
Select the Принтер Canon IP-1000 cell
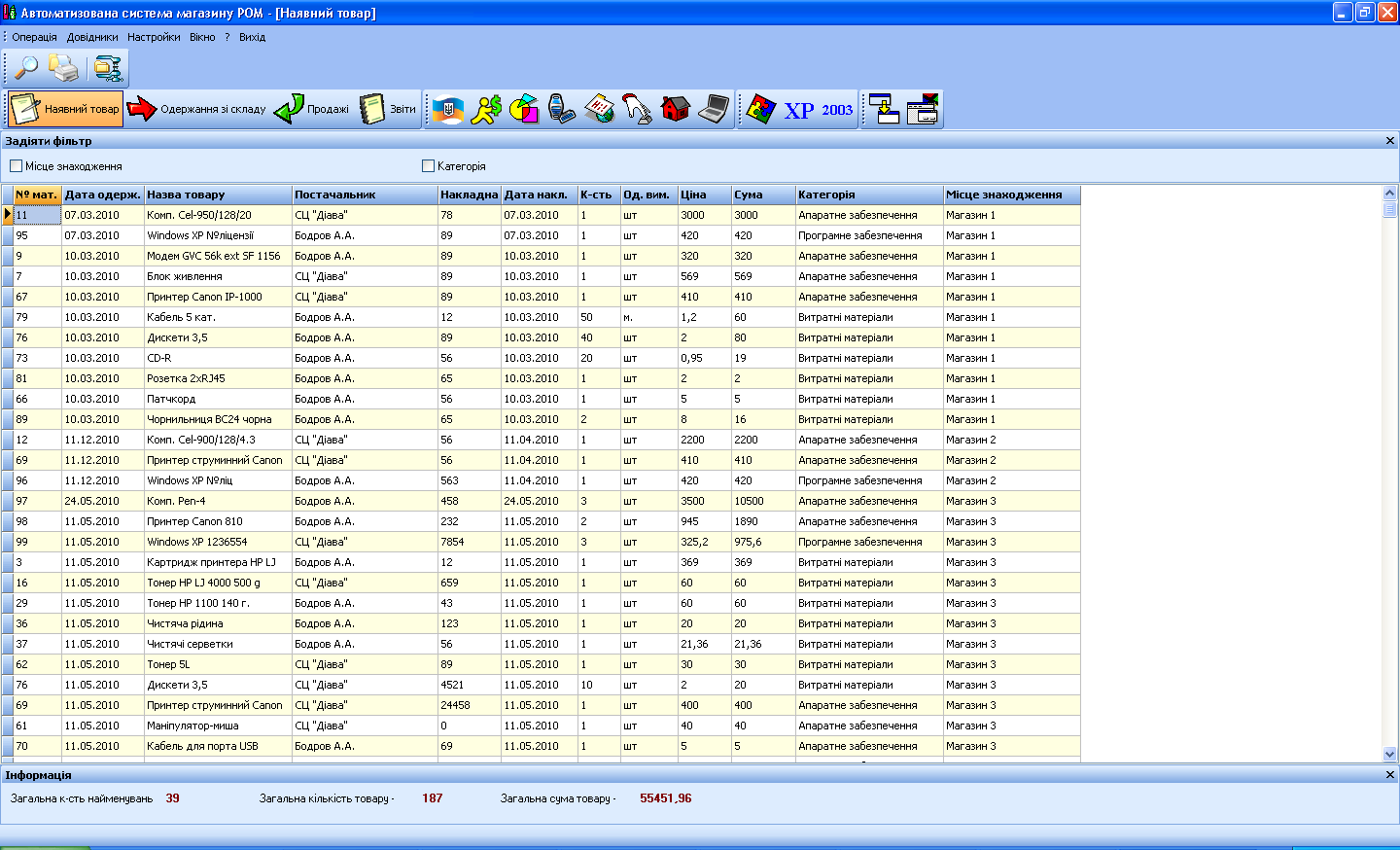point(218,297)
